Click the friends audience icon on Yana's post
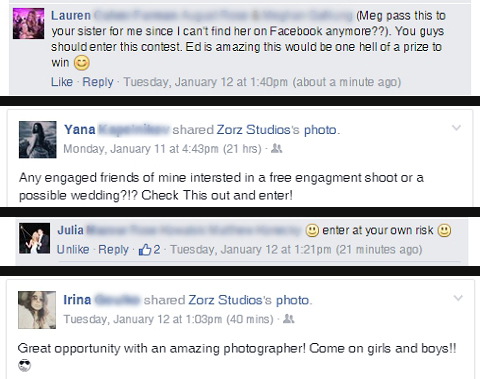The height and width of the screenshot is (379, 480). pyautogui.click(x=277, y=148)
